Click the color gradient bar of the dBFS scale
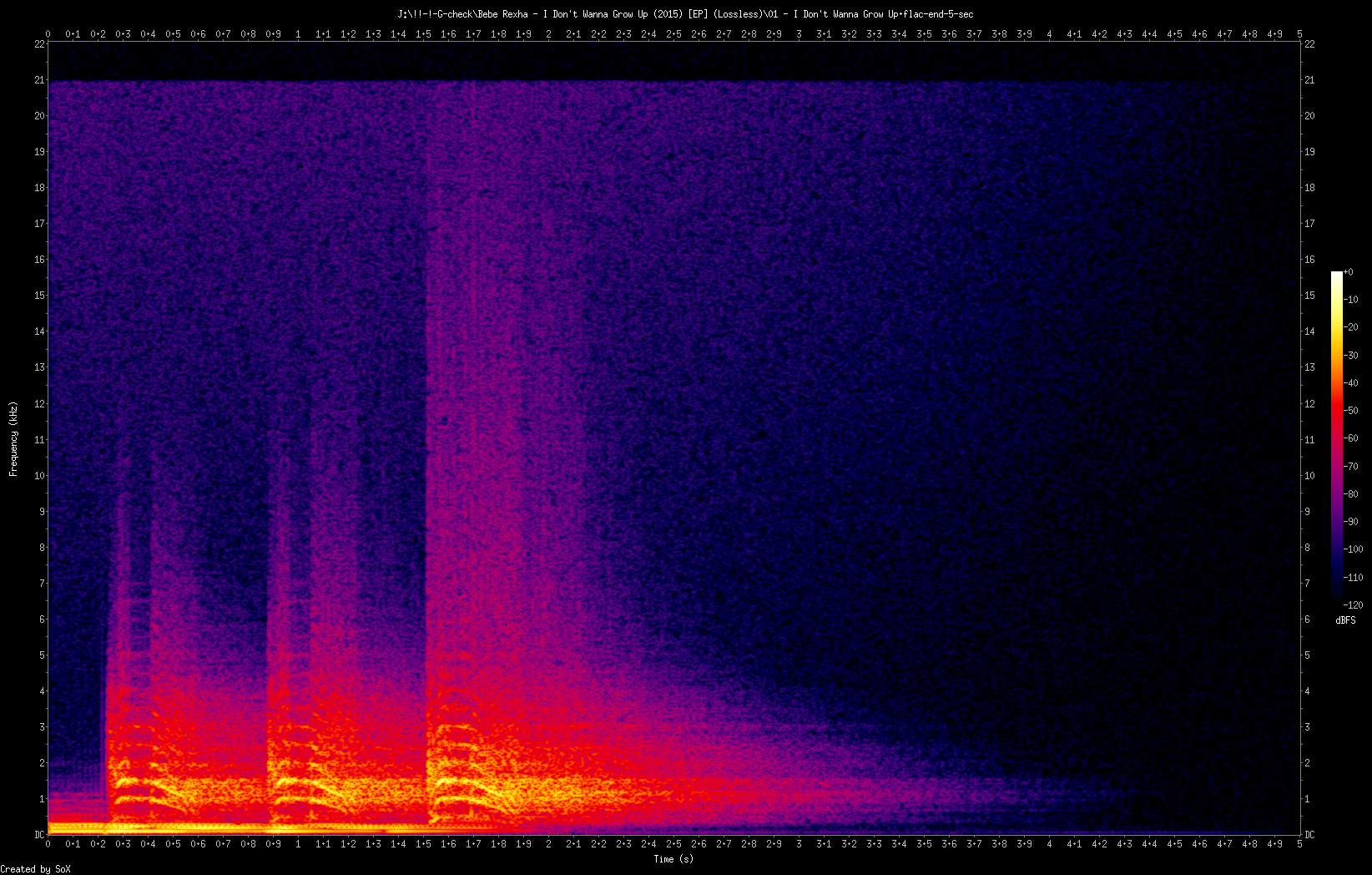Image resolution: width=1372 pixels, height=875 pixels. coord(1337,438)
